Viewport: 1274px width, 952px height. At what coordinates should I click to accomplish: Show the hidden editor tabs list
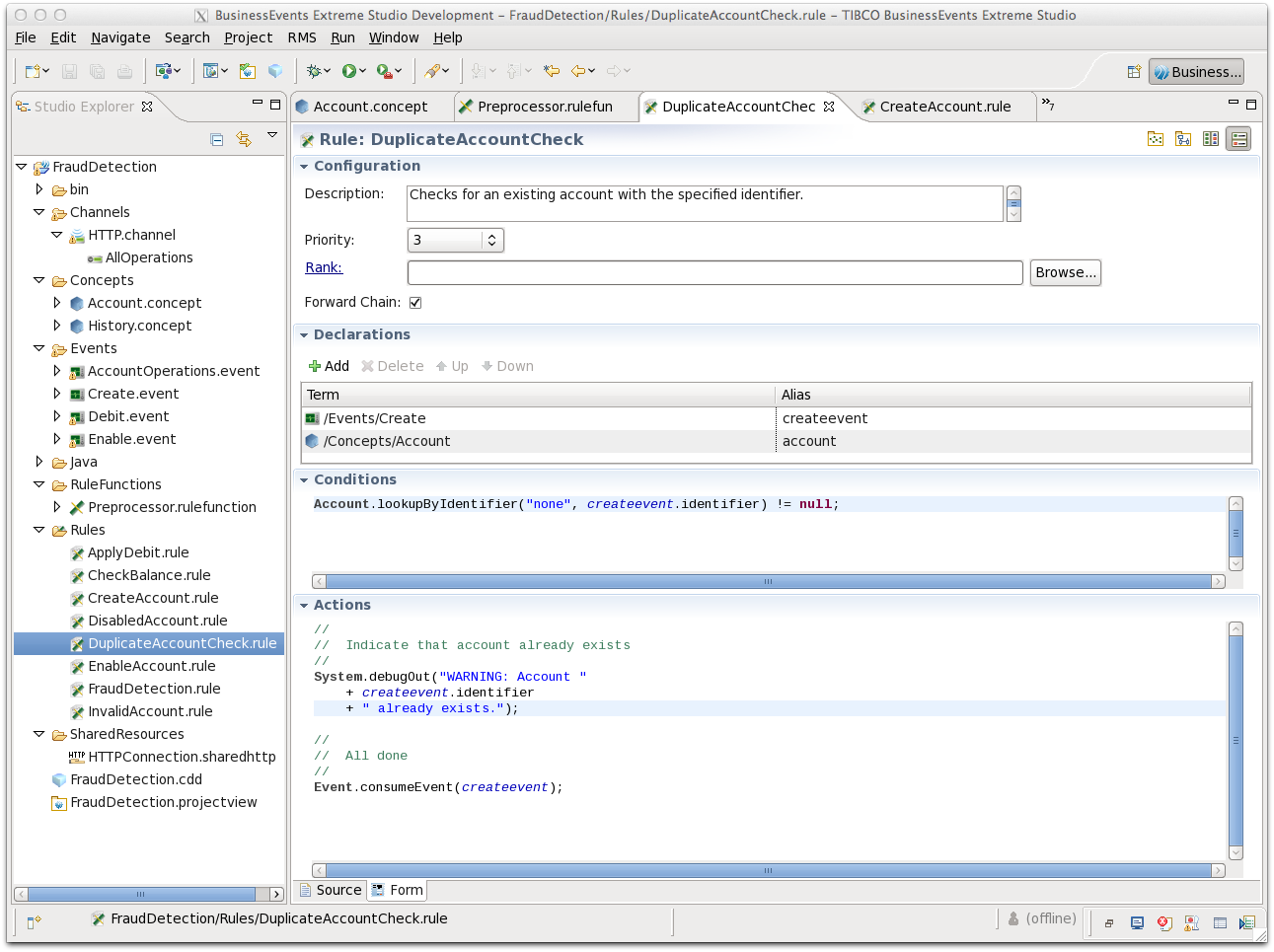click(1048, 105)
